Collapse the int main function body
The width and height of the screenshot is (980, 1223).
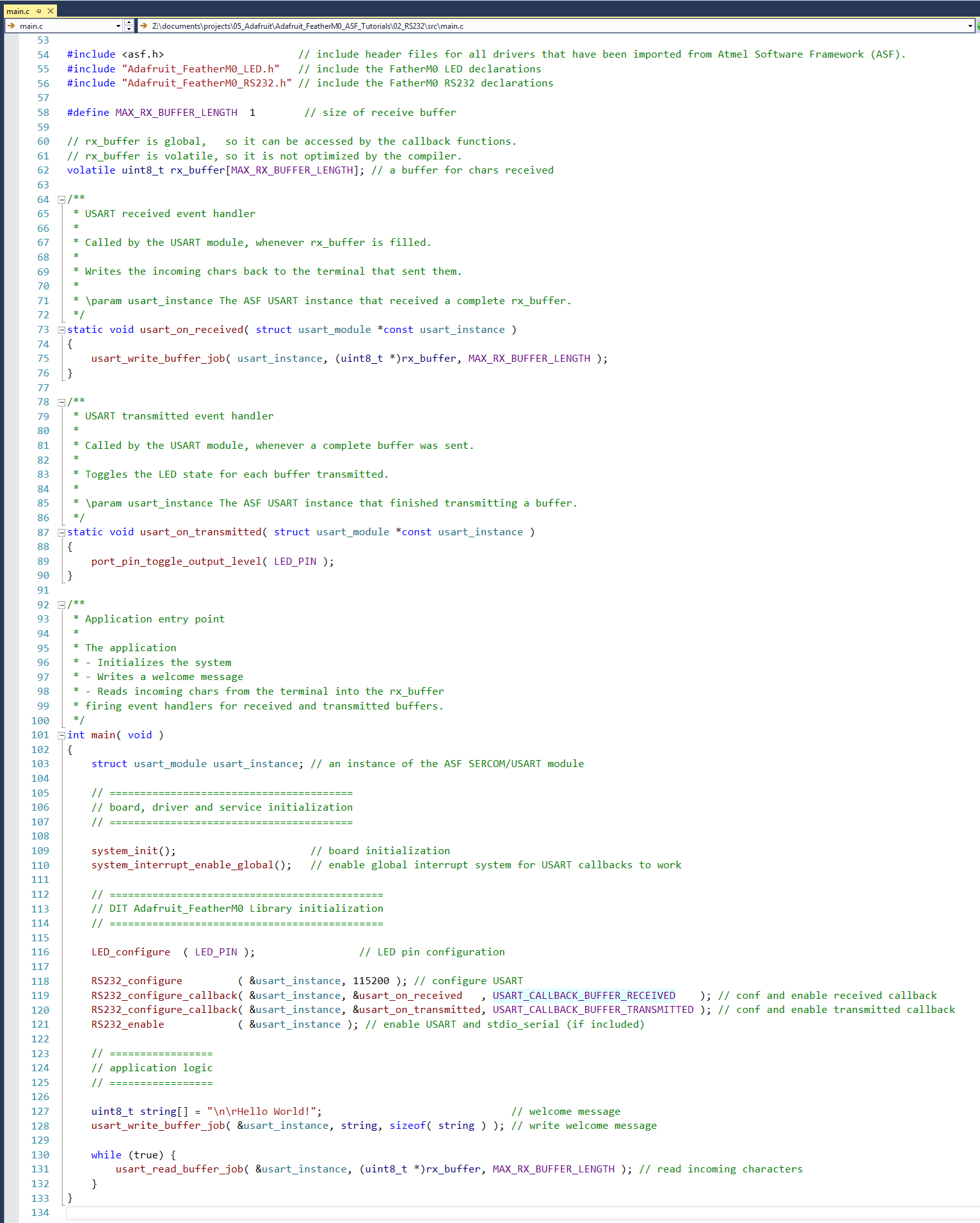tap(61, 735)
